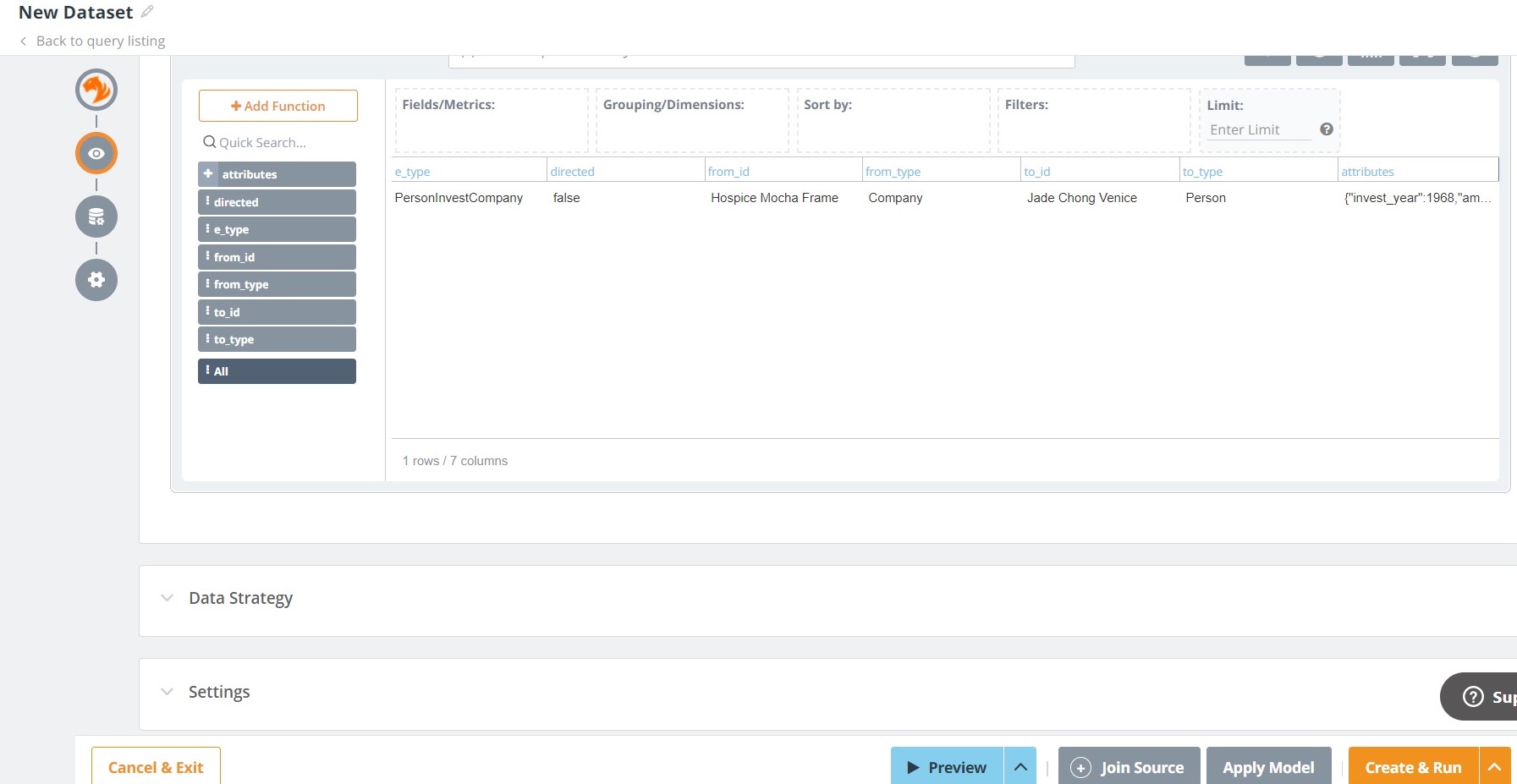
Task: Click the orange bird logo step icon
Action: point(96,90)
